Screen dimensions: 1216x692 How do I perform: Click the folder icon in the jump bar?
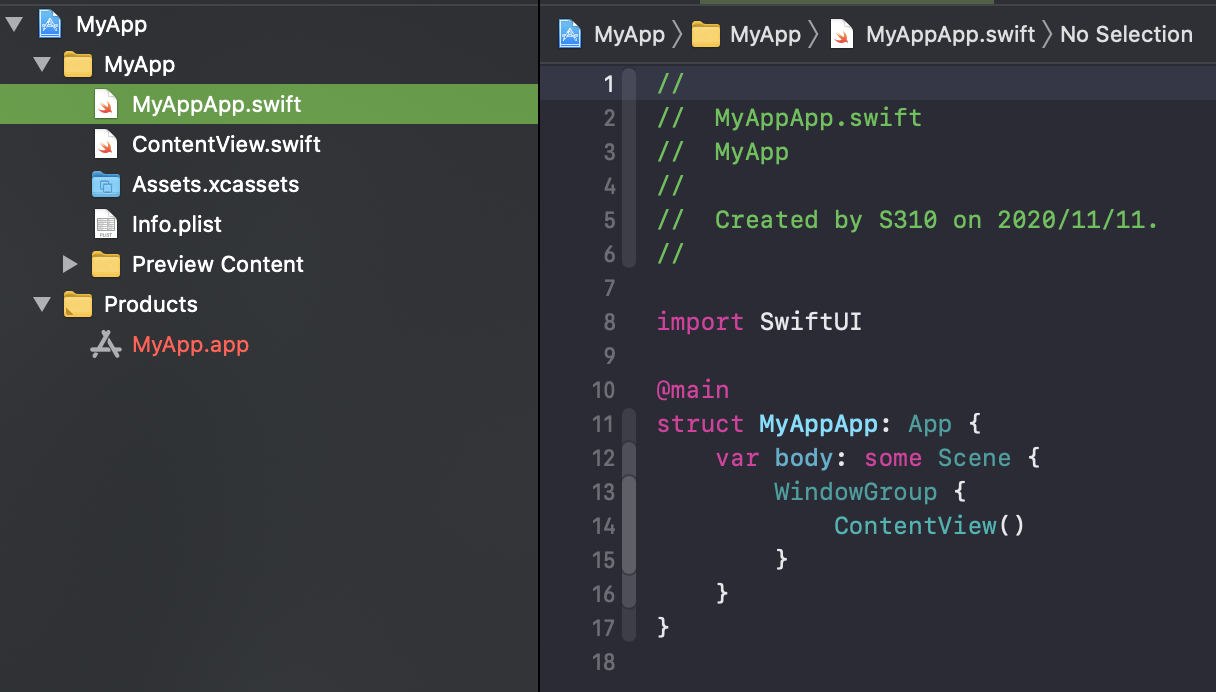[706, 35]
